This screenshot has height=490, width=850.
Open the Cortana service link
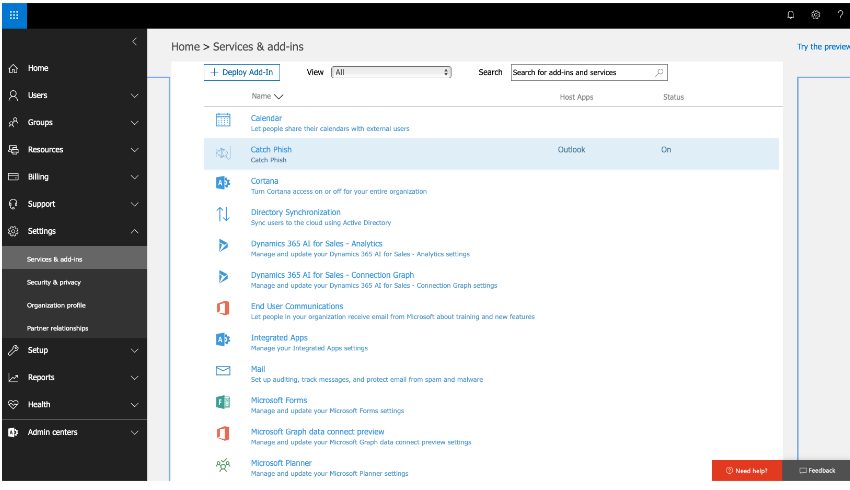coord(265,181)
